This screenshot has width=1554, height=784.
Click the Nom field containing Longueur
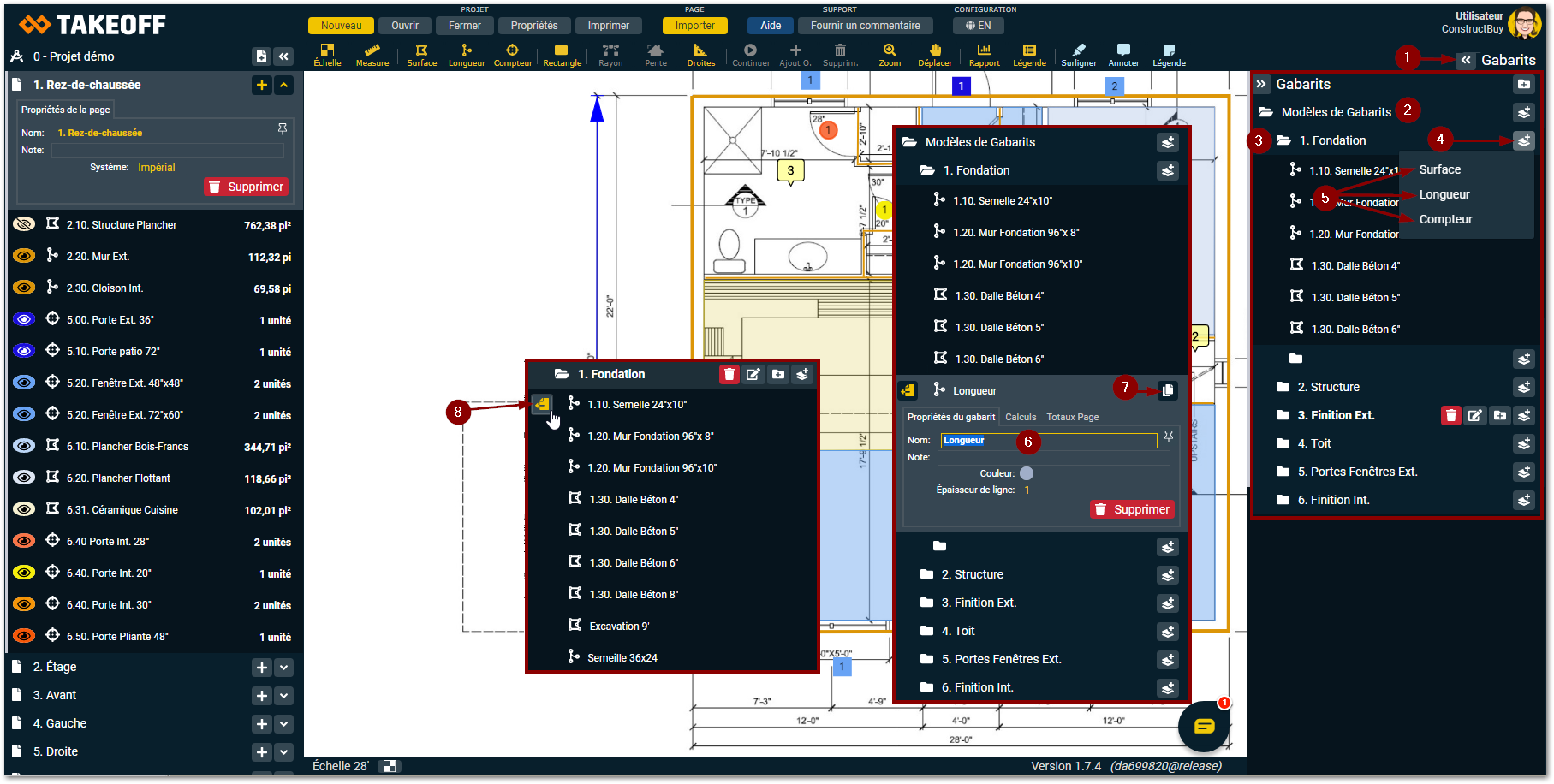click(x=1048, y=440)
